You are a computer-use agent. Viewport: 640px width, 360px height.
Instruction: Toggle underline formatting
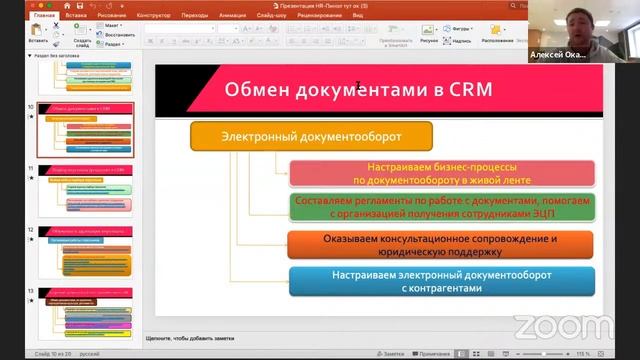point(173,41)
